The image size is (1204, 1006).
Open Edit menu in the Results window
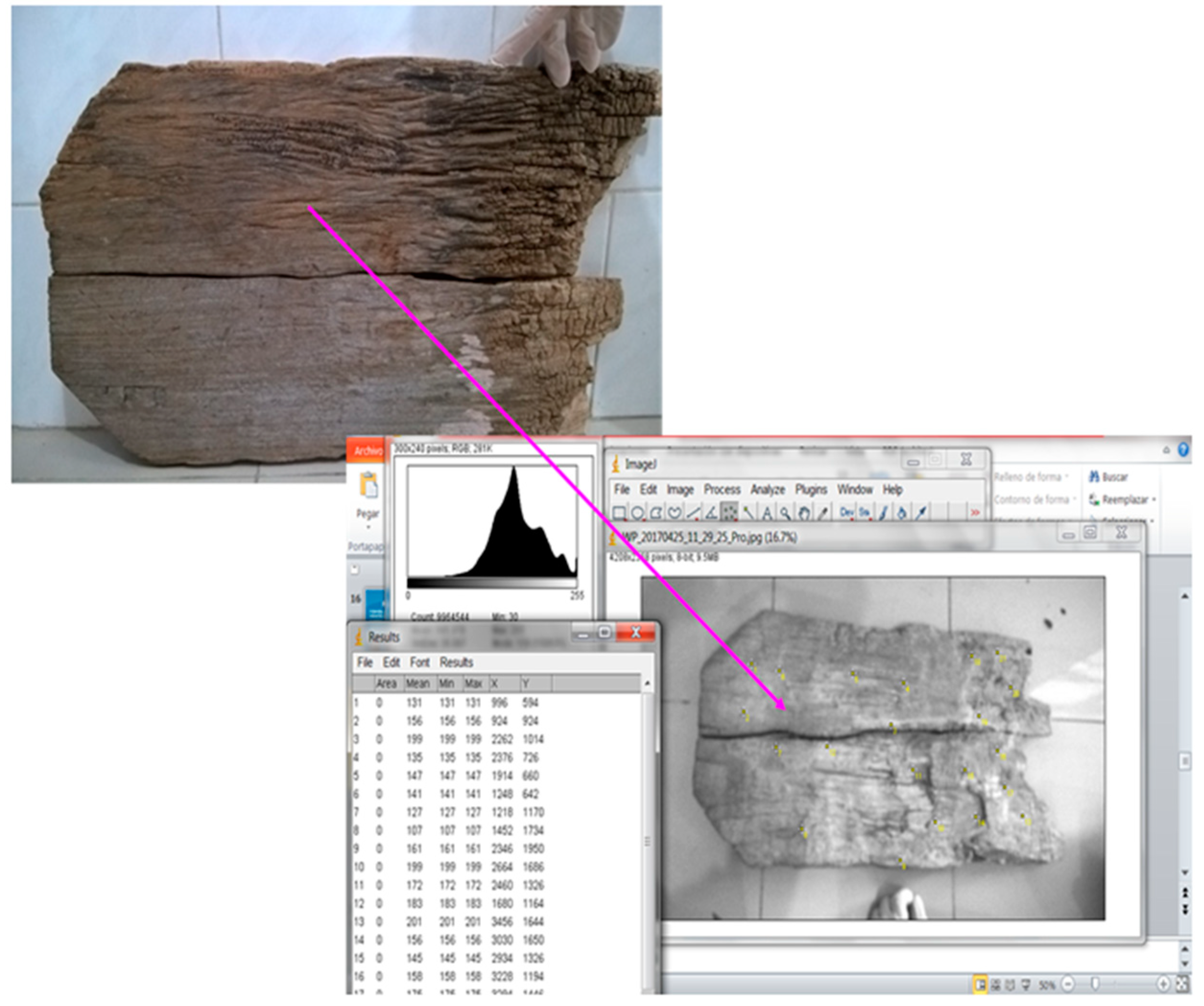tap(391, 662)
